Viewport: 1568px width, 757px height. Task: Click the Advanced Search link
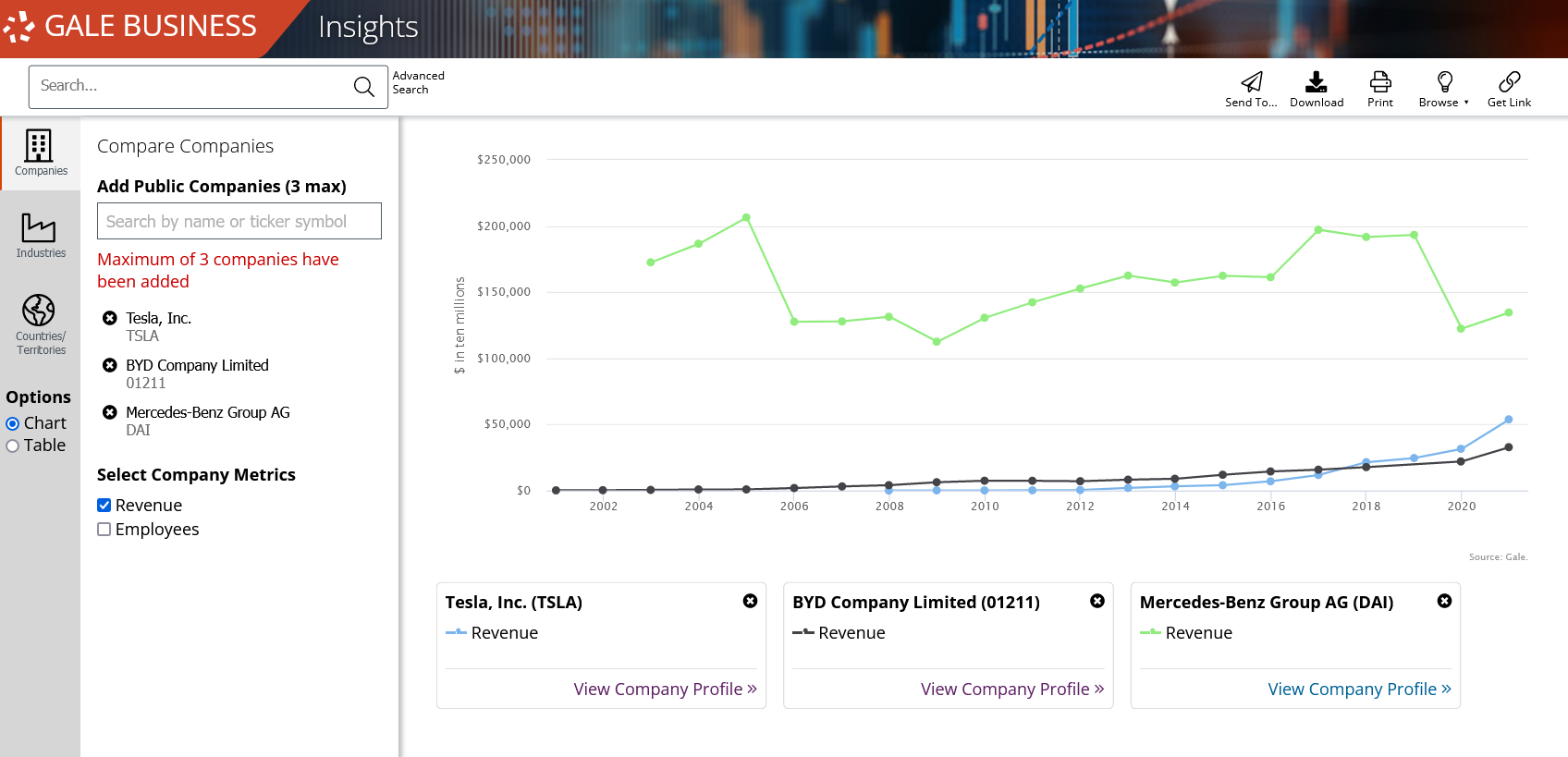point(418,83)
